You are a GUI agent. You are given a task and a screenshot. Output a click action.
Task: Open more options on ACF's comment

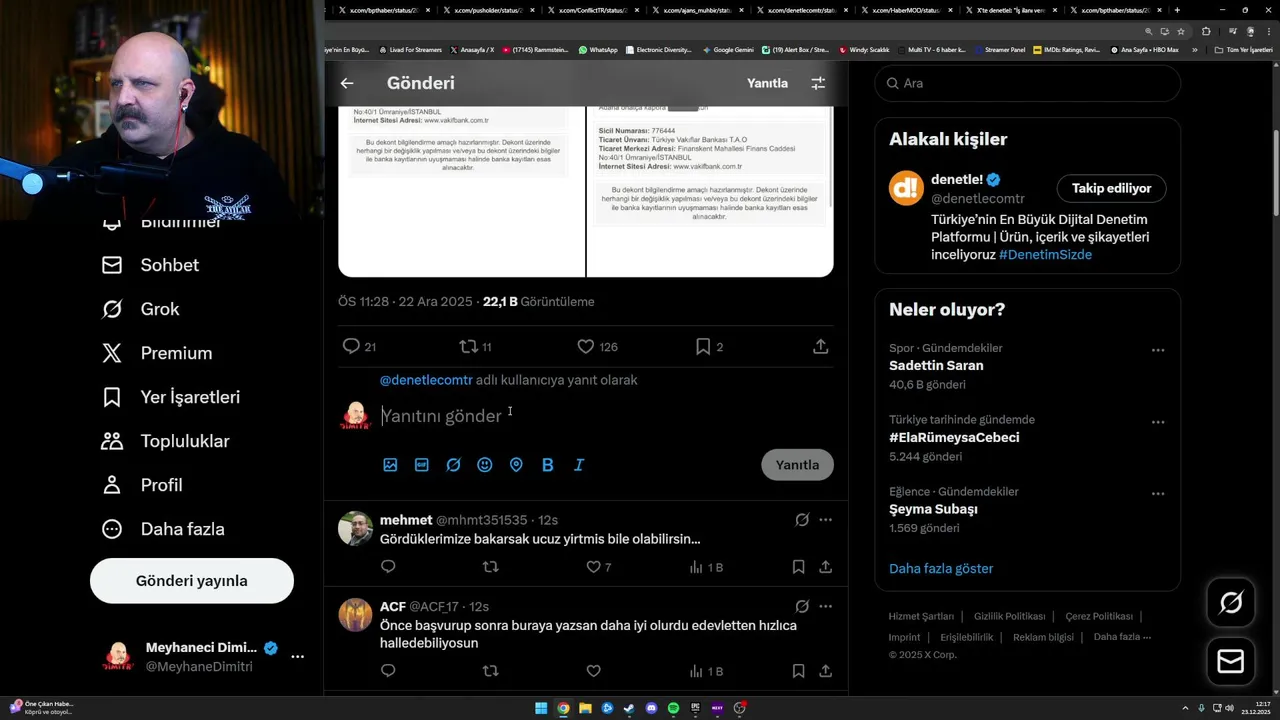[825, 606]
